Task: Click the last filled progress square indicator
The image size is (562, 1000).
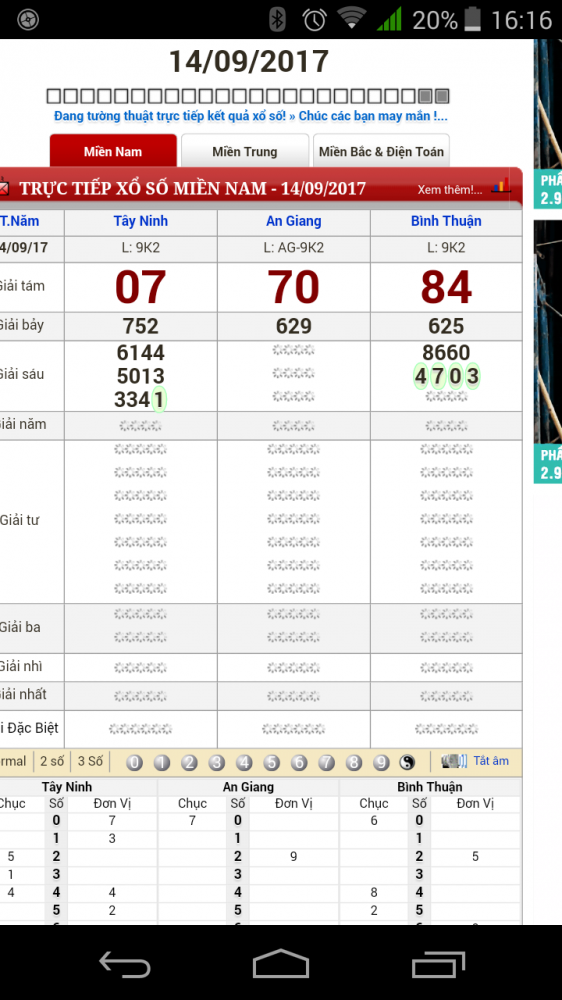Action: click(442, 96)
